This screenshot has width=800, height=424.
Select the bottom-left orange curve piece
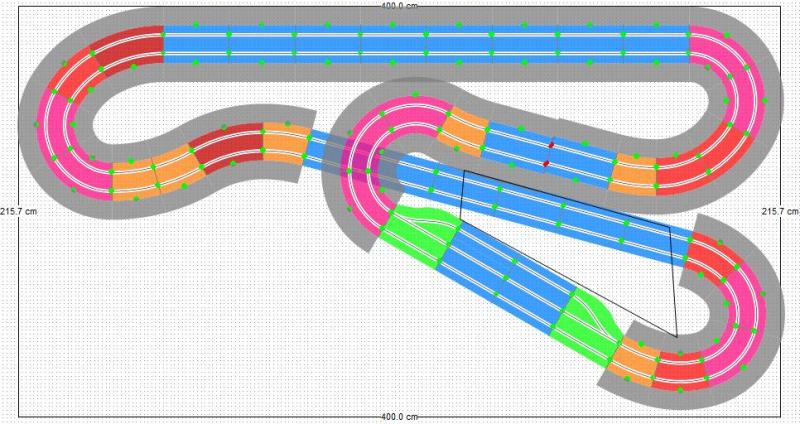point(132,178)
